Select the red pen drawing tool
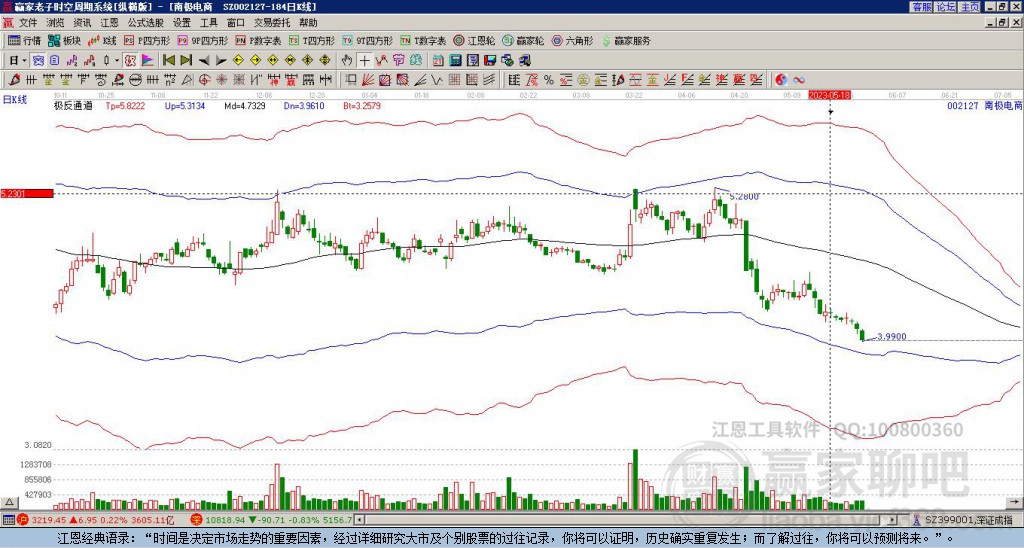 [13, 80]
